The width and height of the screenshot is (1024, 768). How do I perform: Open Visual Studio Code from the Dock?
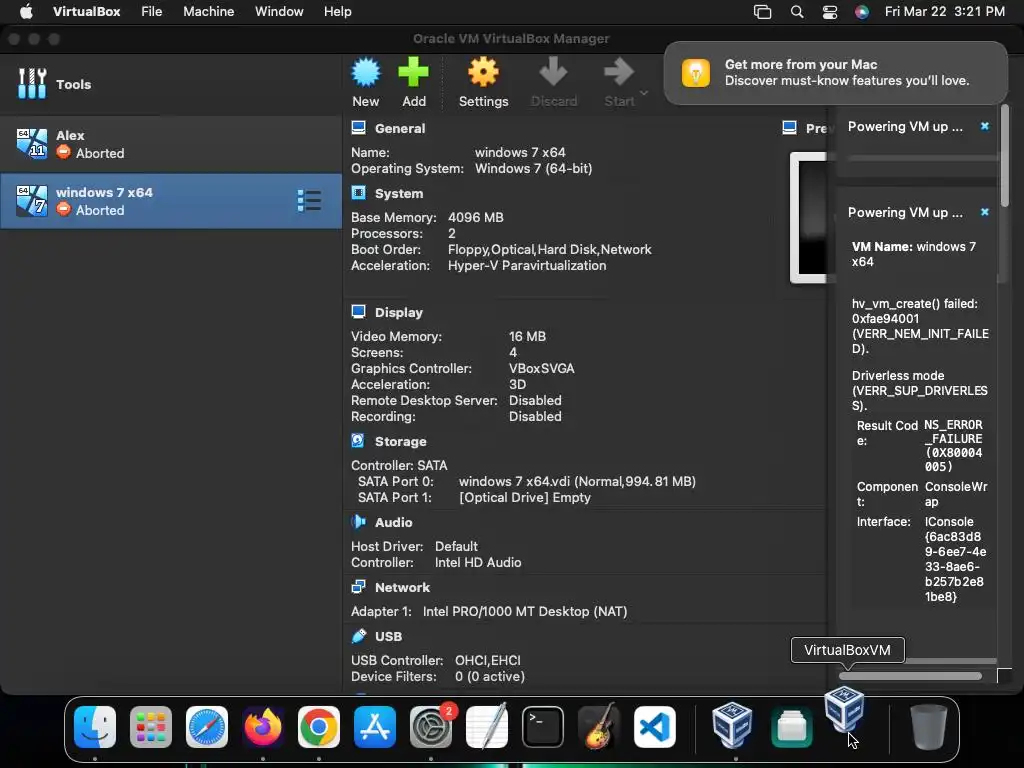click(x=654, y=727)
